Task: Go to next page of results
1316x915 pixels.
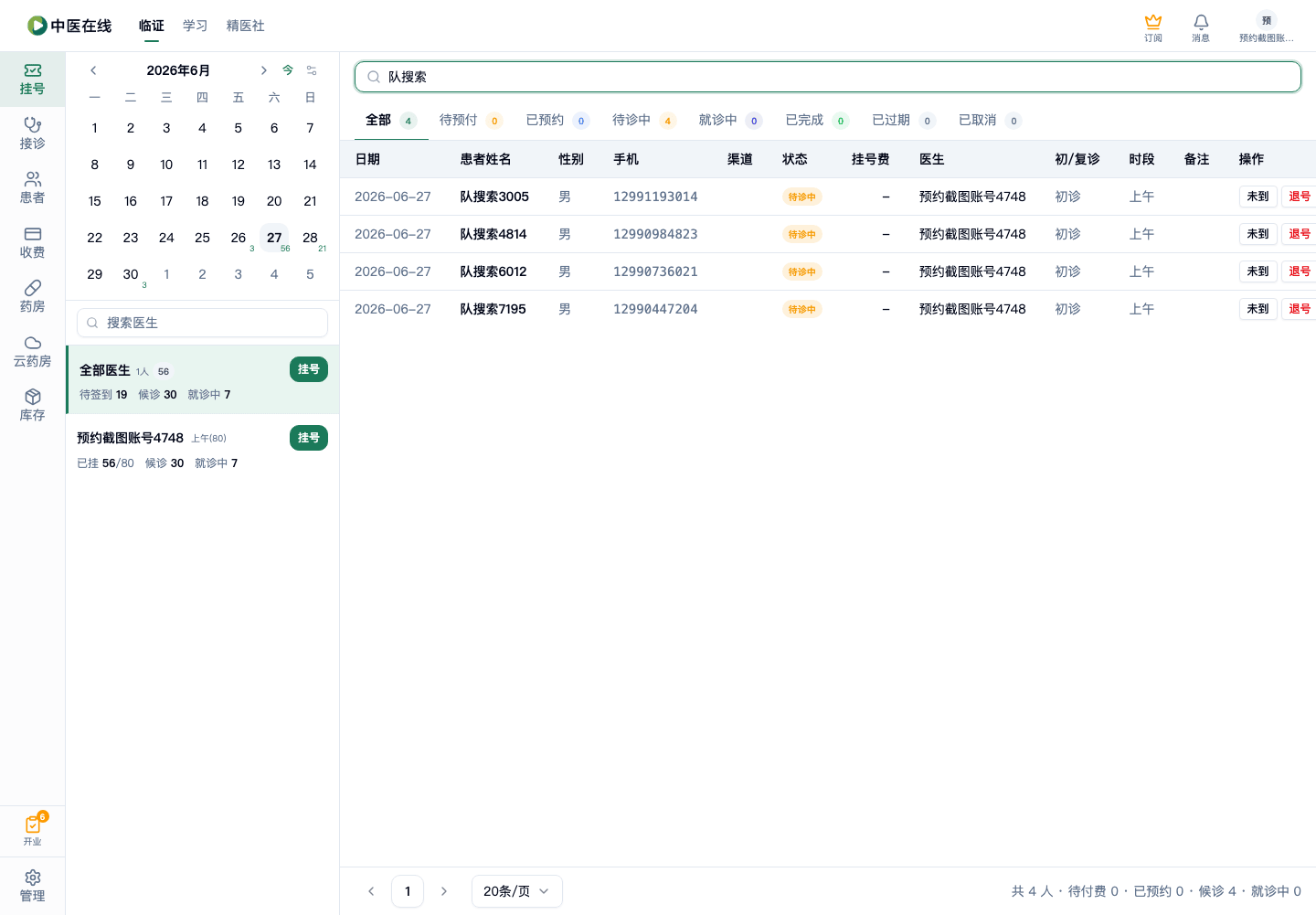Action: coord(444,891)
